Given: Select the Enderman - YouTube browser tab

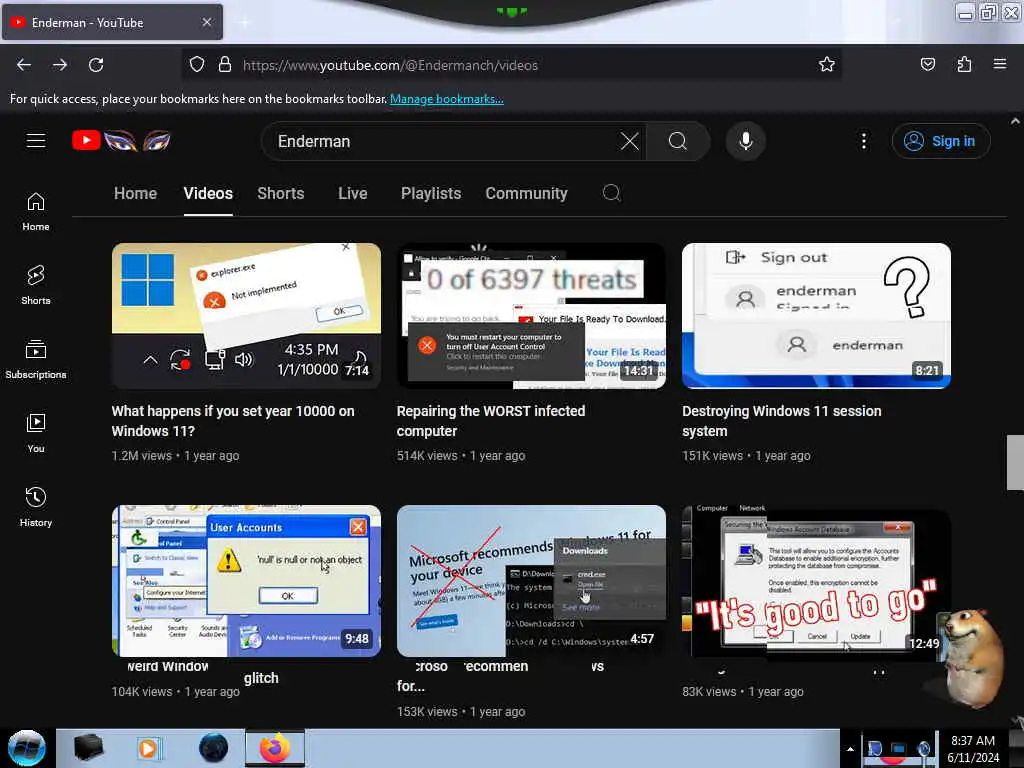Looking at the screenshot, I should pos(112,22).
